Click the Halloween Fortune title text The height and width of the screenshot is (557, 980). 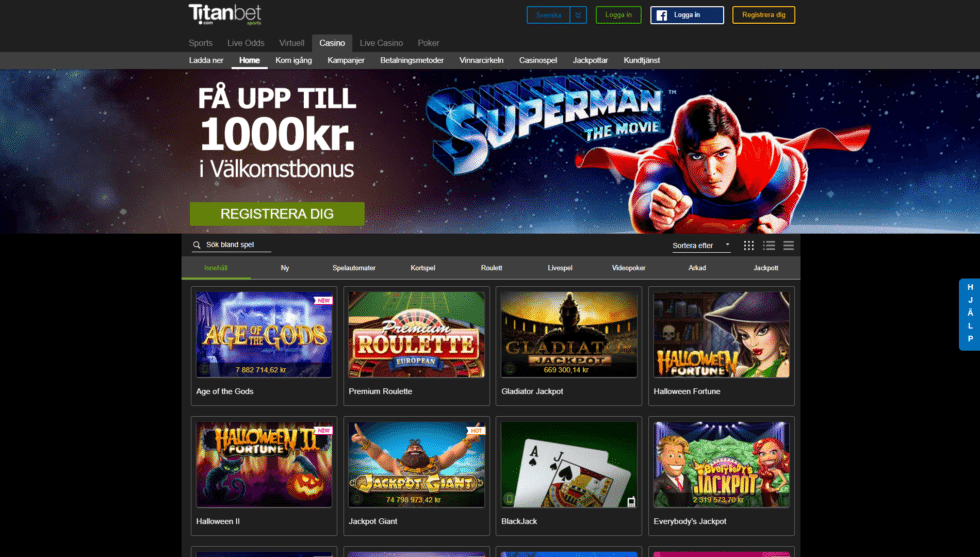(x=687, y=391)
